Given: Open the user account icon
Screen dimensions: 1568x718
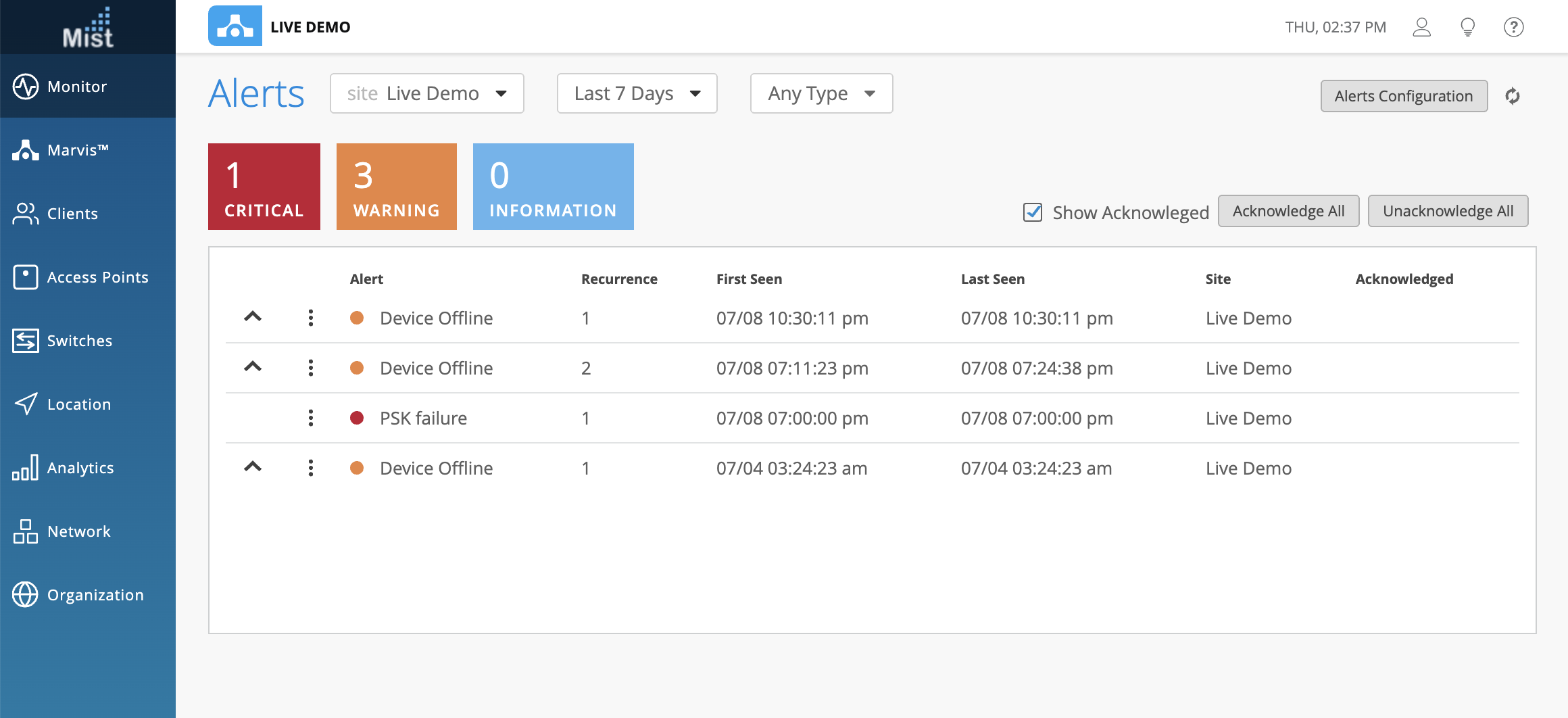Looking at the screenshot, I should [1422, 27].
